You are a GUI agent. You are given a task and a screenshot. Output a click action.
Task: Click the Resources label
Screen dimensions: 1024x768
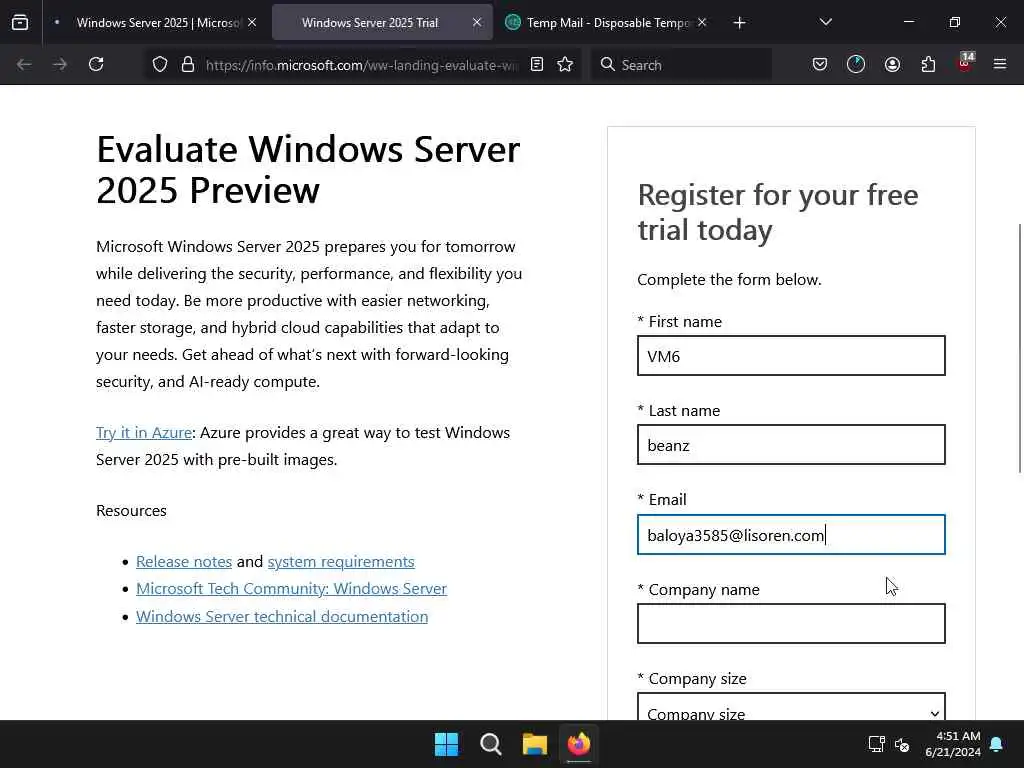click(131, 511)
